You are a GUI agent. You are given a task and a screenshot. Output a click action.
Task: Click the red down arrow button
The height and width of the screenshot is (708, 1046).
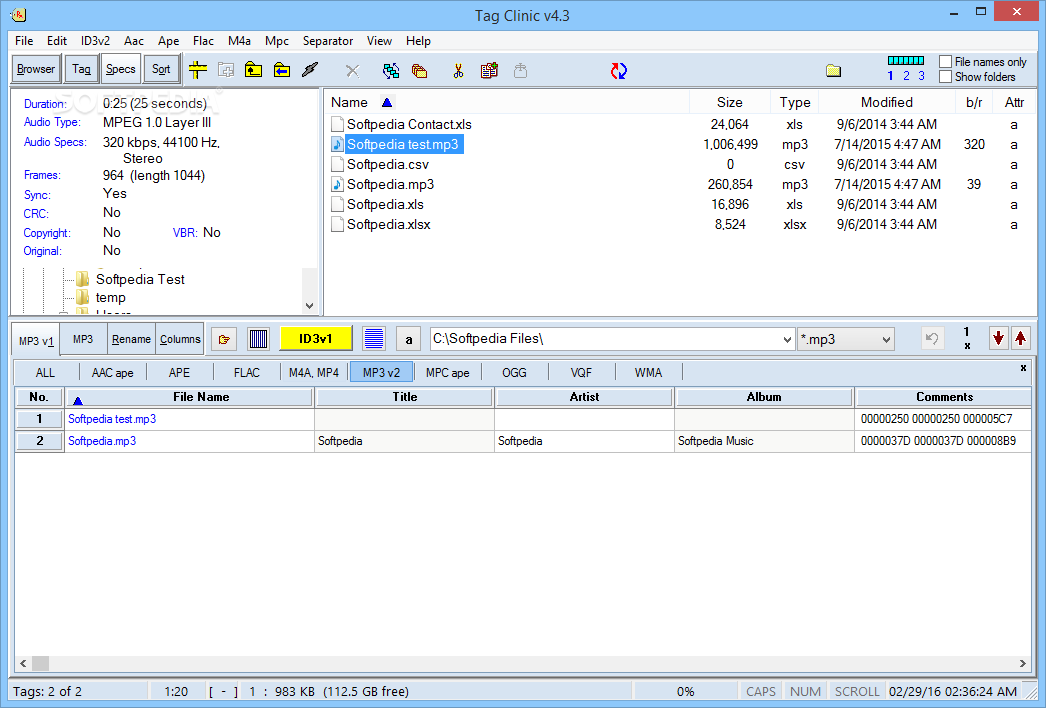click(x=998, y=338)
